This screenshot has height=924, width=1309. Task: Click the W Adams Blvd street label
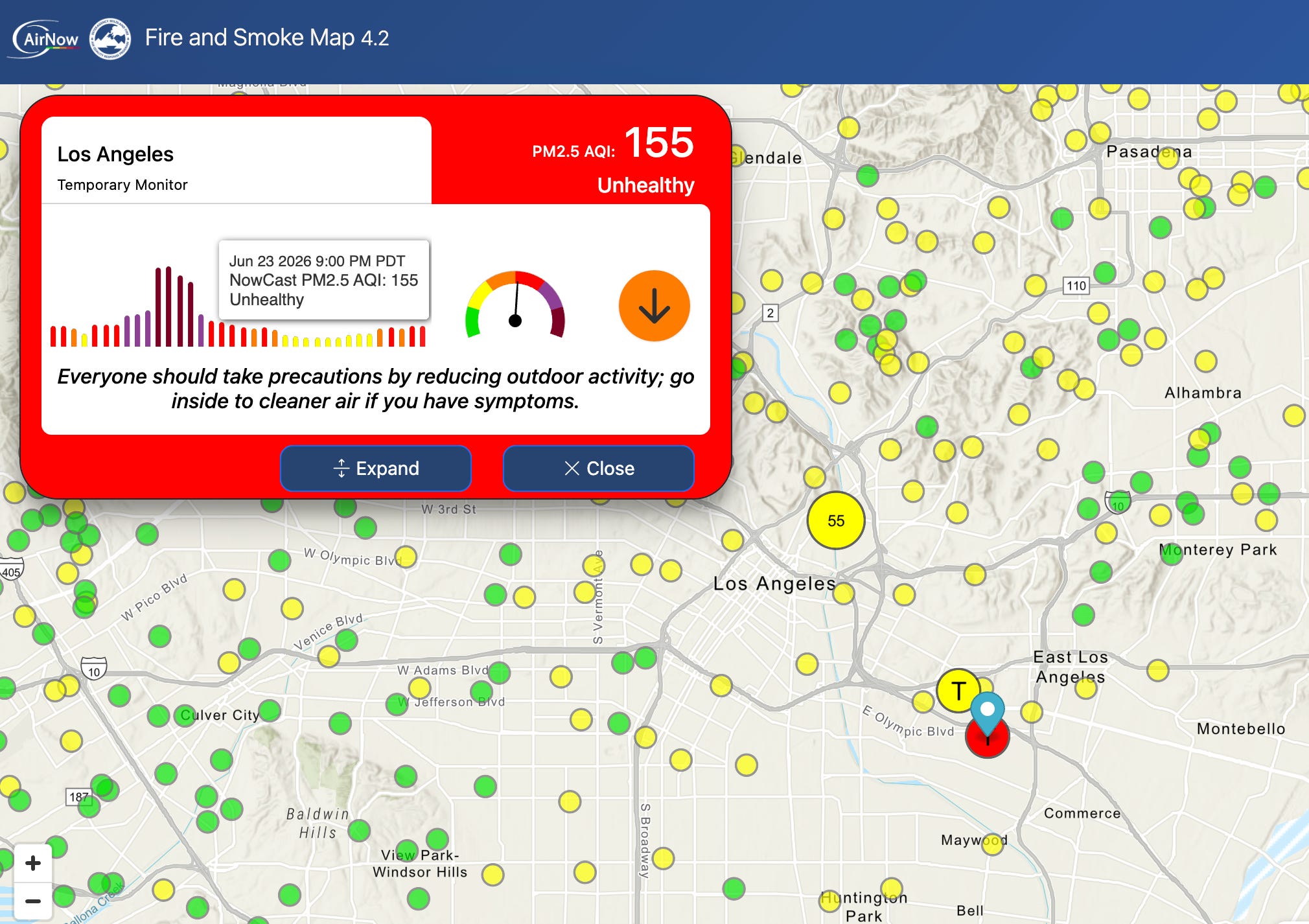pos(443,670)
